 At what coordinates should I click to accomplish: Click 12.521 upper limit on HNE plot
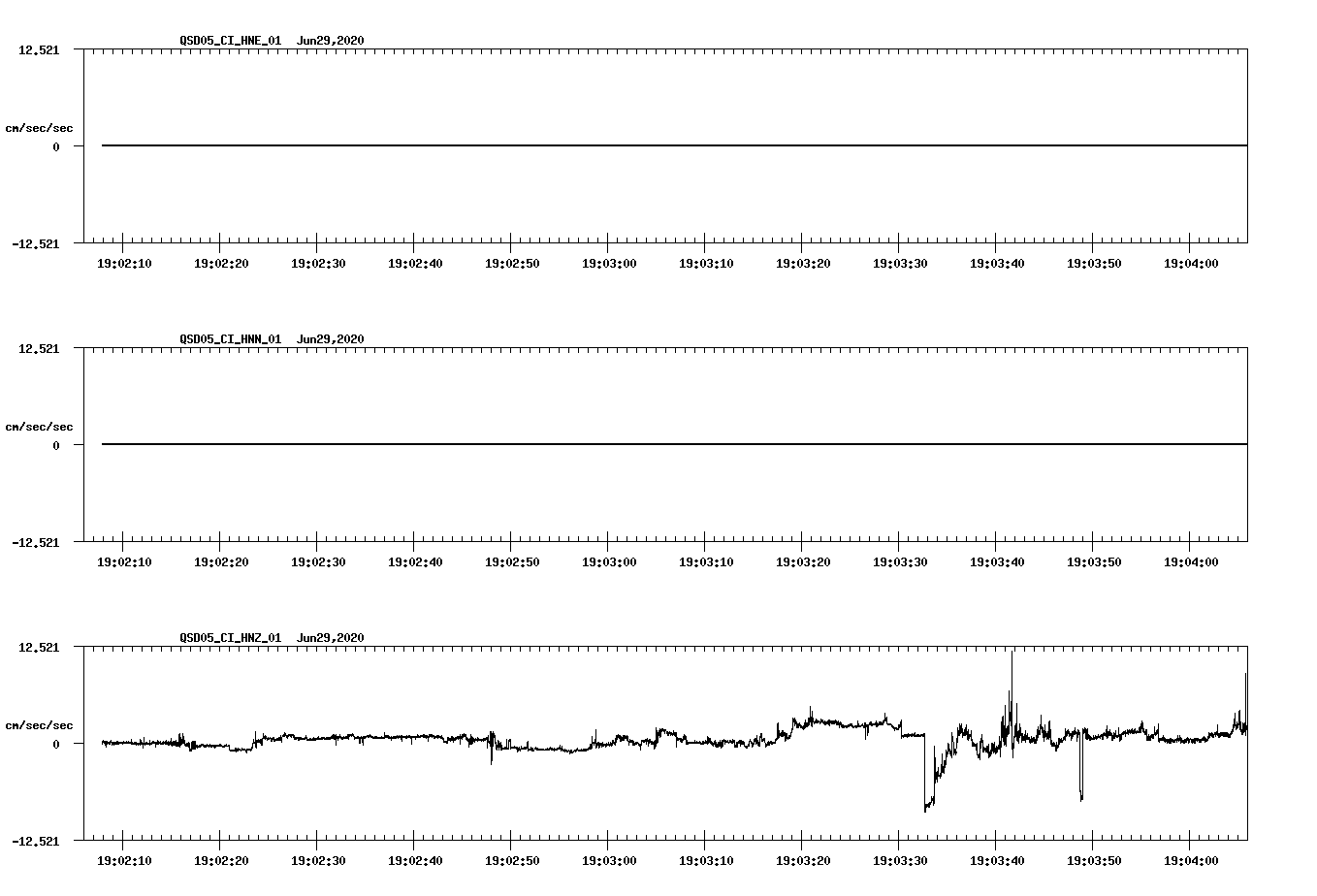click(x=39, y=50)
